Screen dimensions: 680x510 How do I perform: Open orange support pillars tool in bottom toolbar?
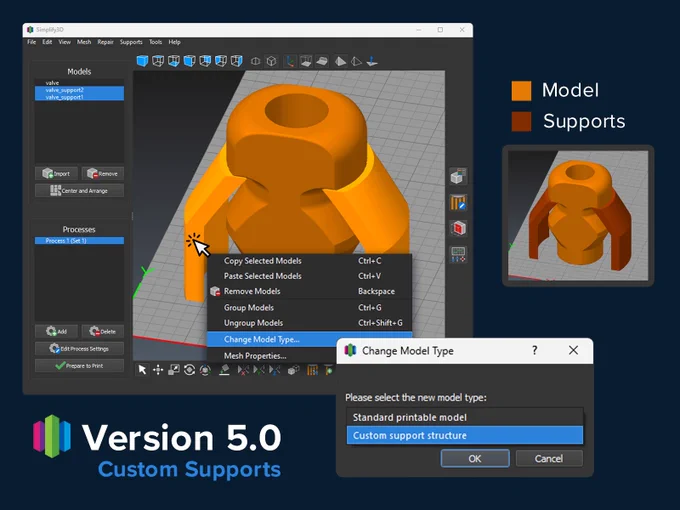point(313,370)
